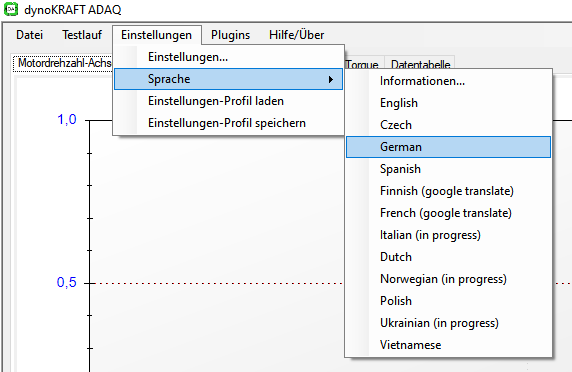
Task: Open the Datei menu
Action: (x=30, y=35)
